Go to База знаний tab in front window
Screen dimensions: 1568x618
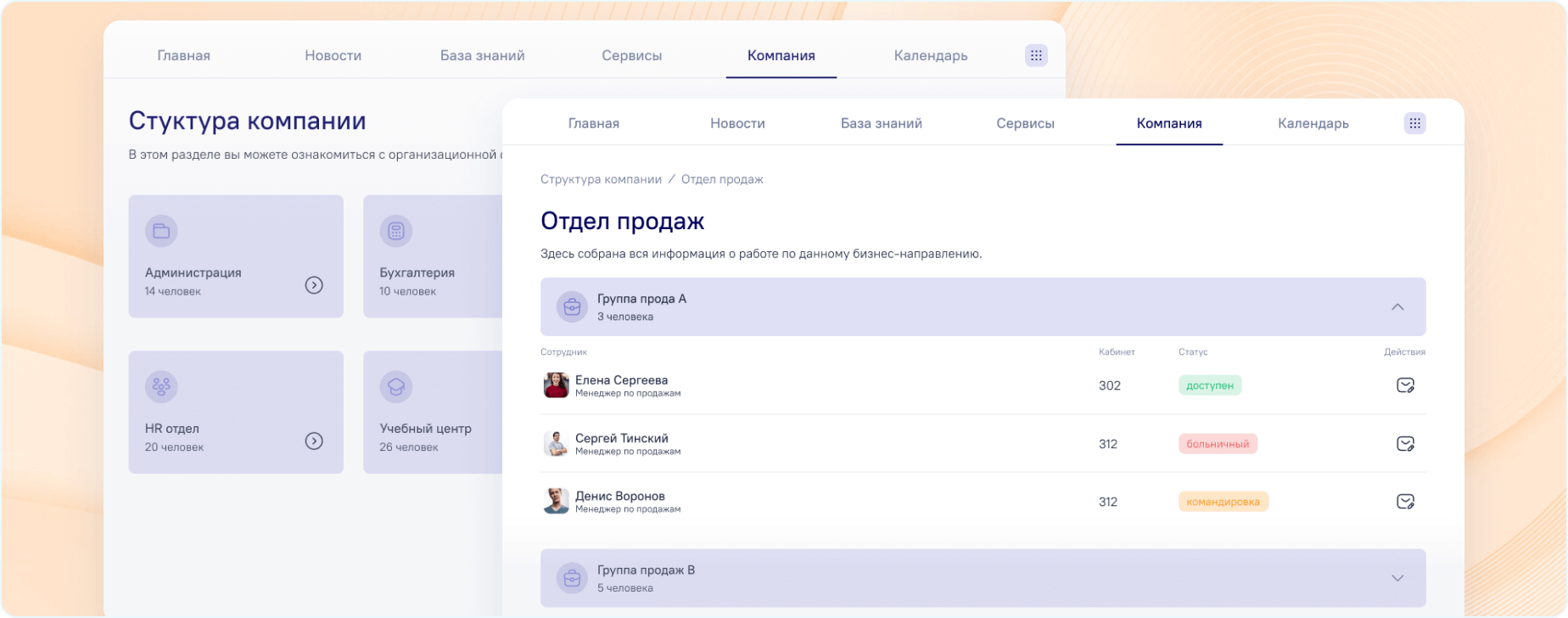pyautogui.click(x=881, y=123)
